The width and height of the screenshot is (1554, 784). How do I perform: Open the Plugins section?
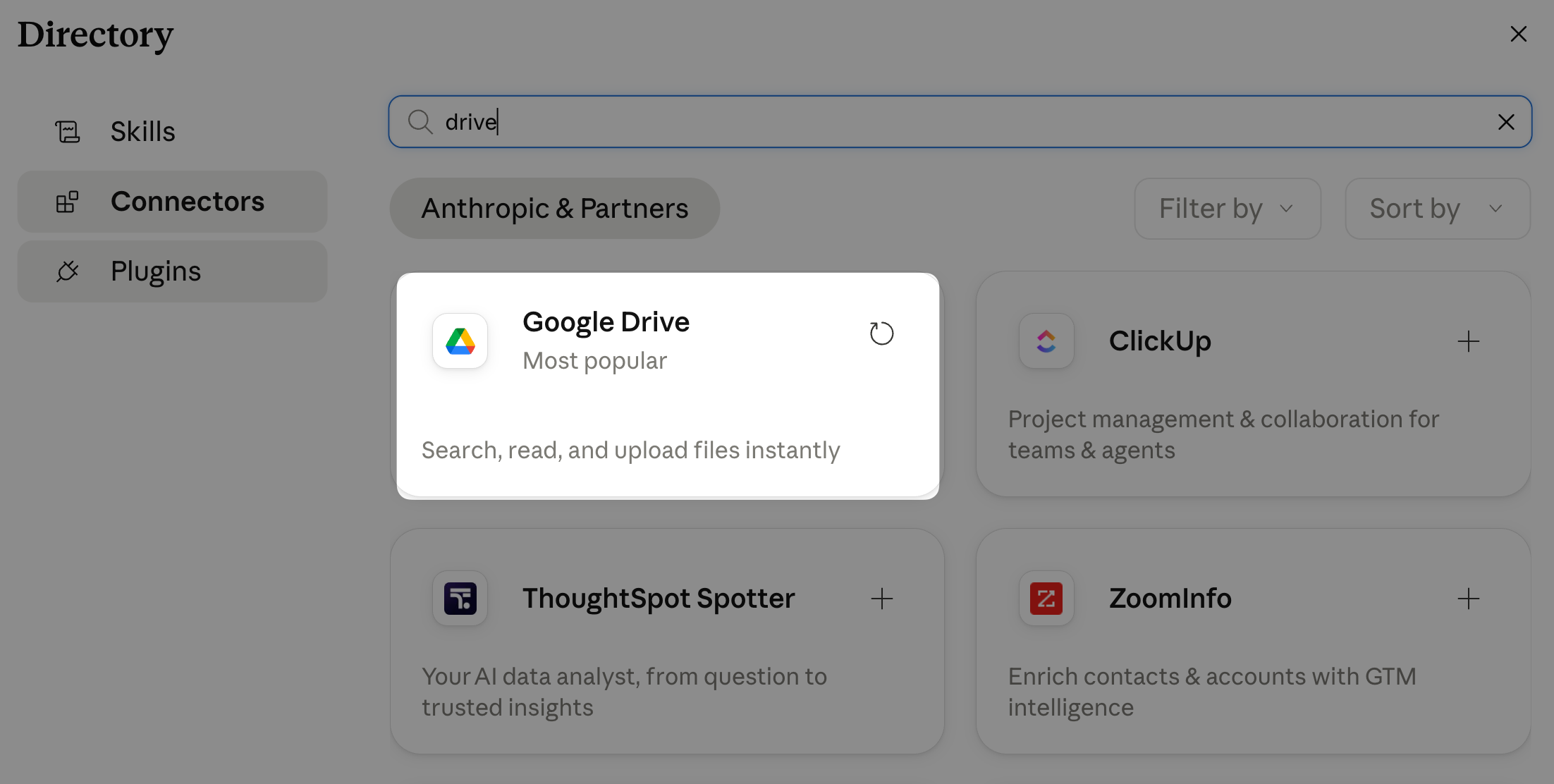172,271
